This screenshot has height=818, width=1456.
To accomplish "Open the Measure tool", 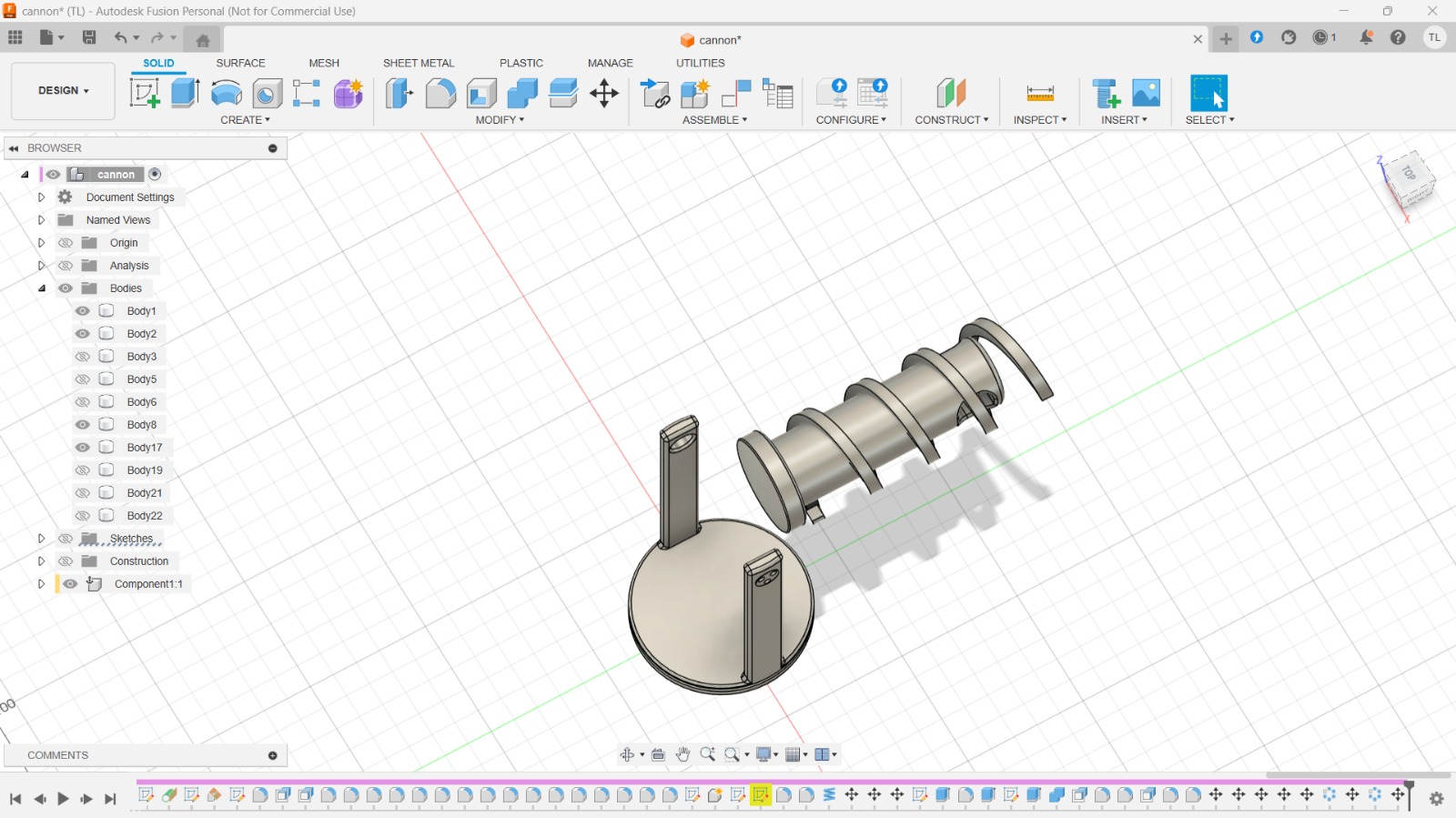I will click(x=1039, y=93).
